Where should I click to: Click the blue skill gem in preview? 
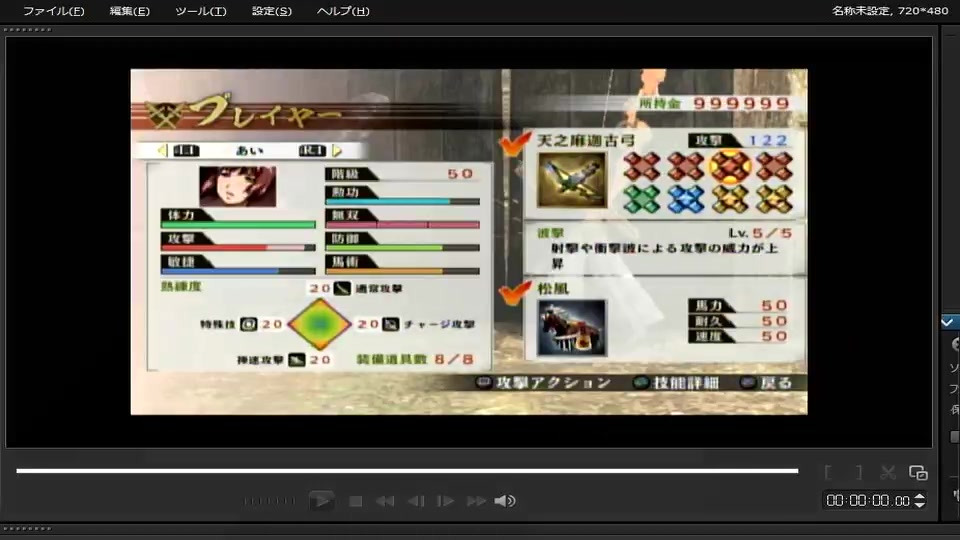(686, 199)
